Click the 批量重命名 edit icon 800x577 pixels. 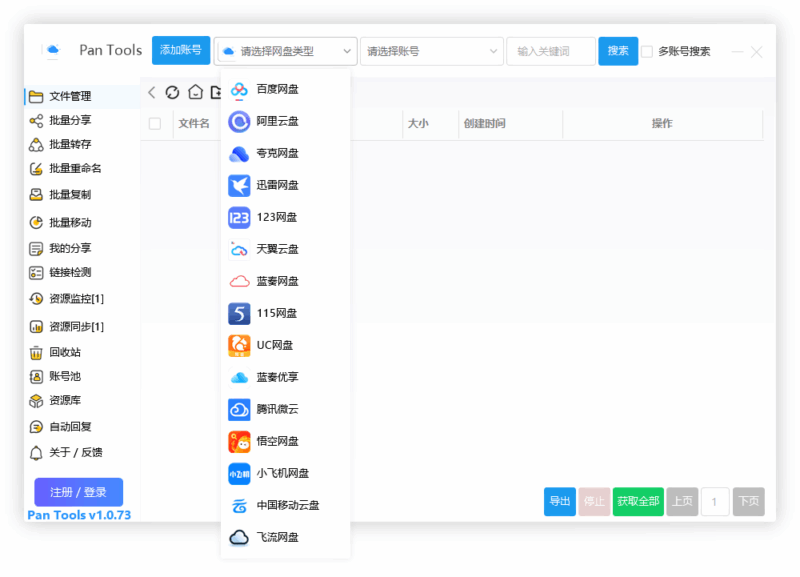click(36, 169)
